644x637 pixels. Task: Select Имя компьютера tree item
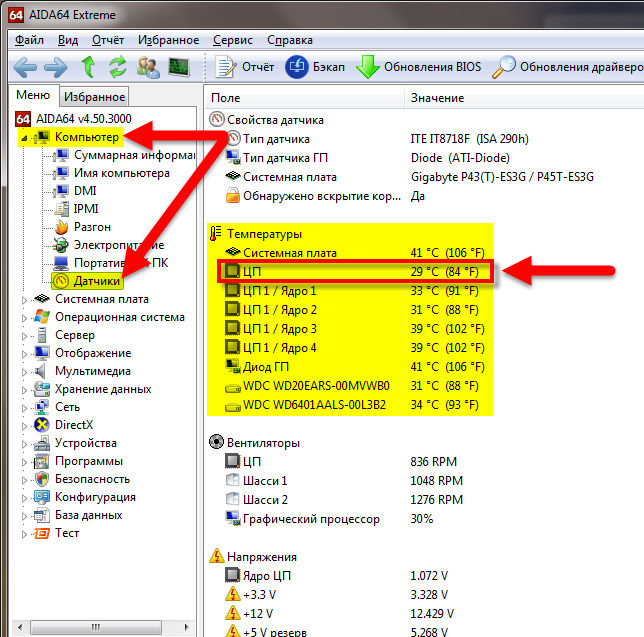coord(112,173)
